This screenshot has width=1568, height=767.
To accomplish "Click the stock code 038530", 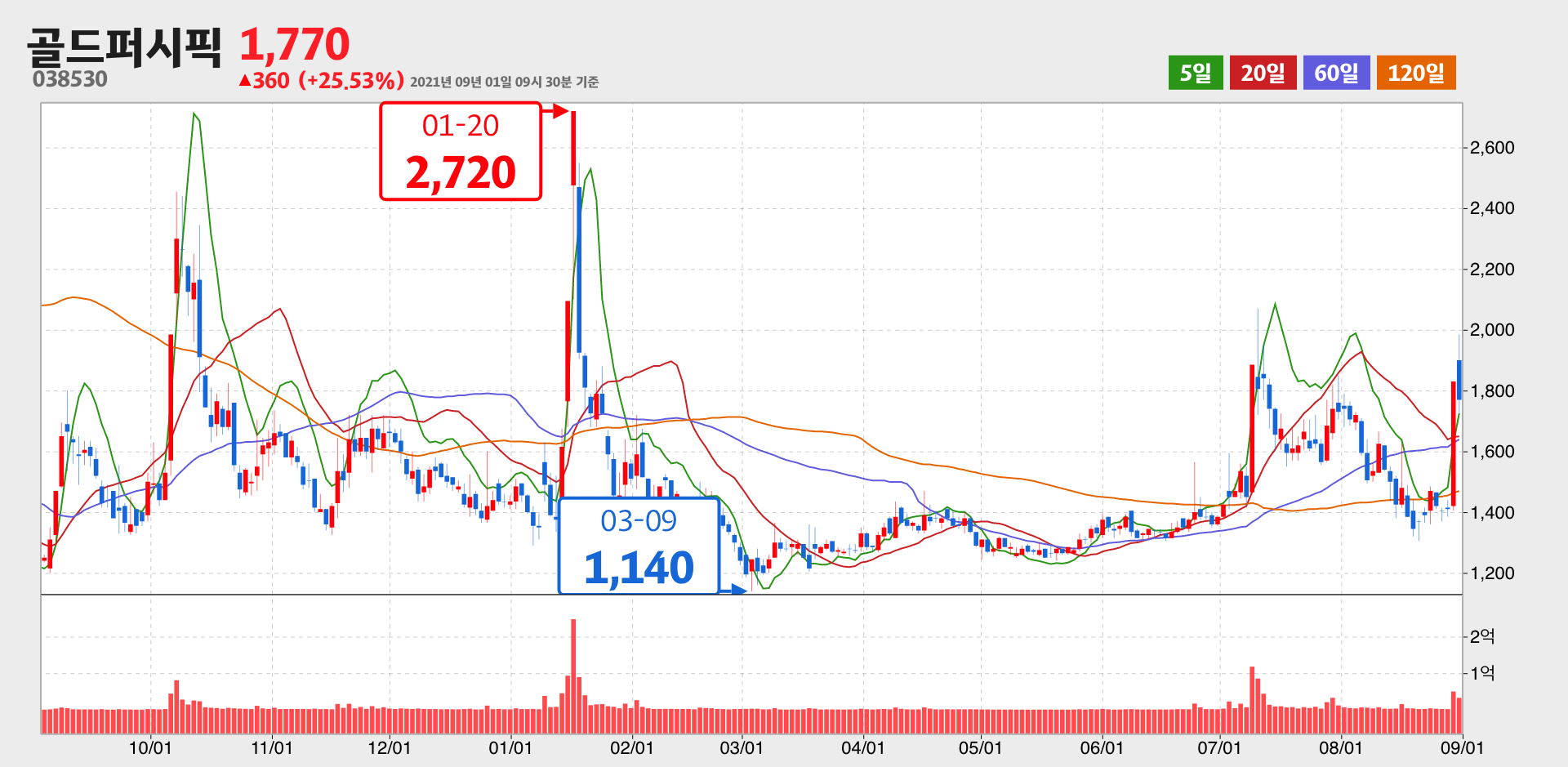I will click(x=70, y=79).
